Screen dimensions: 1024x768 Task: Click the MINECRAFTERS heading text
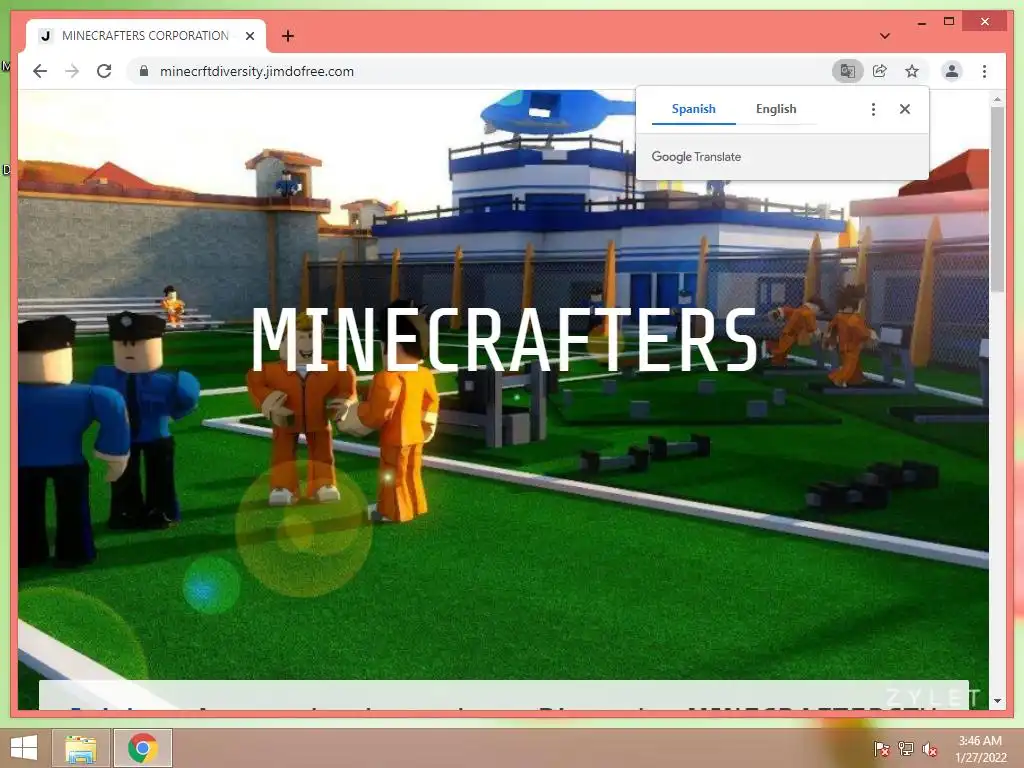(x=505, y=340)
